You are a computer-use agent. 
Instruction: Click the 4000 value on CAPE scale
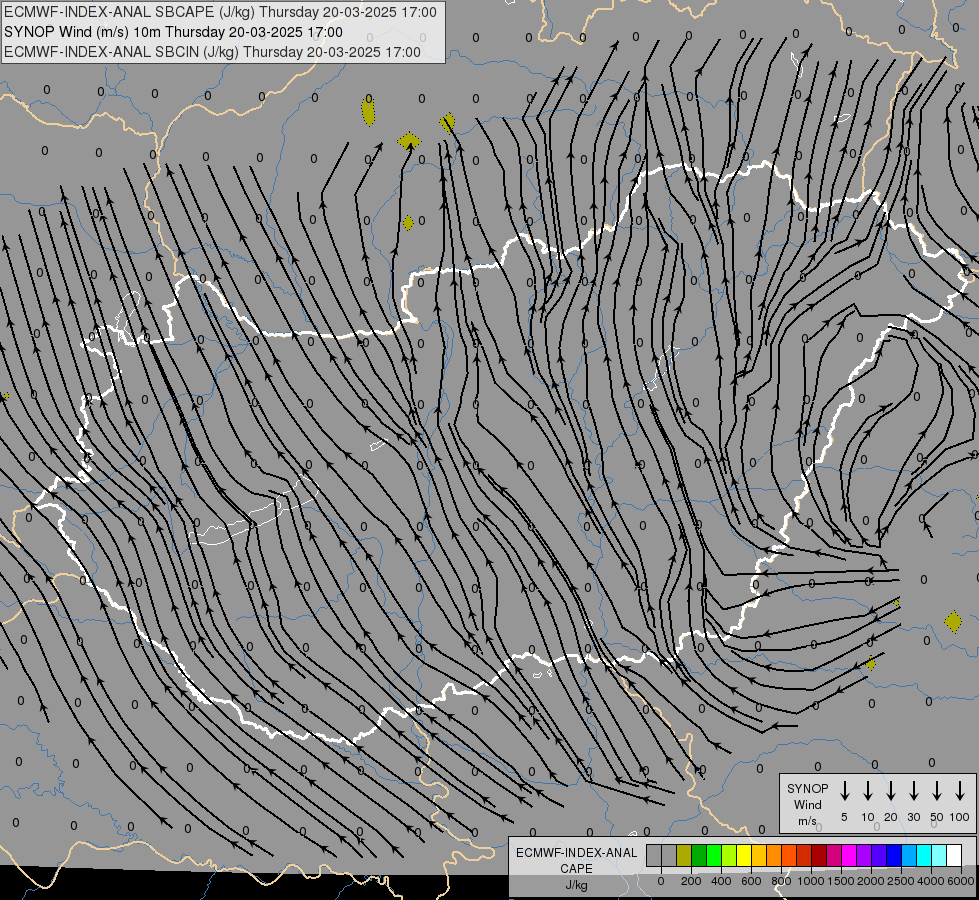click(x=931, y=881)
